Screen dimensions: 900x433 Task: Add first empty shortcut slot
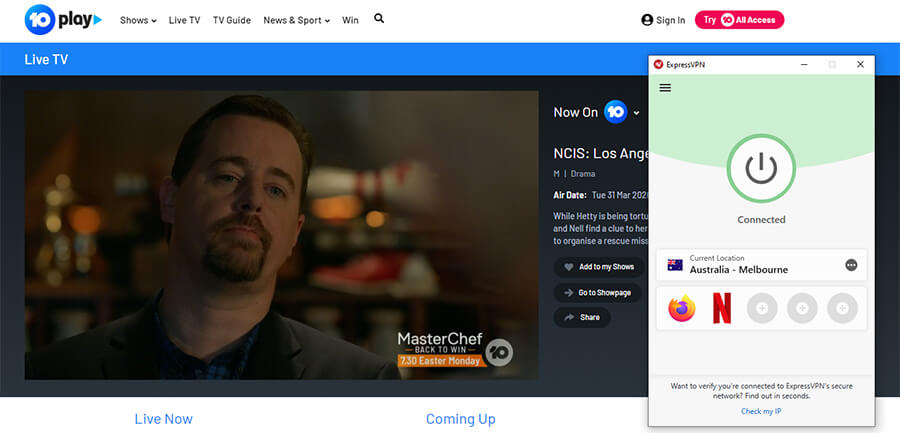coord(762,308)
